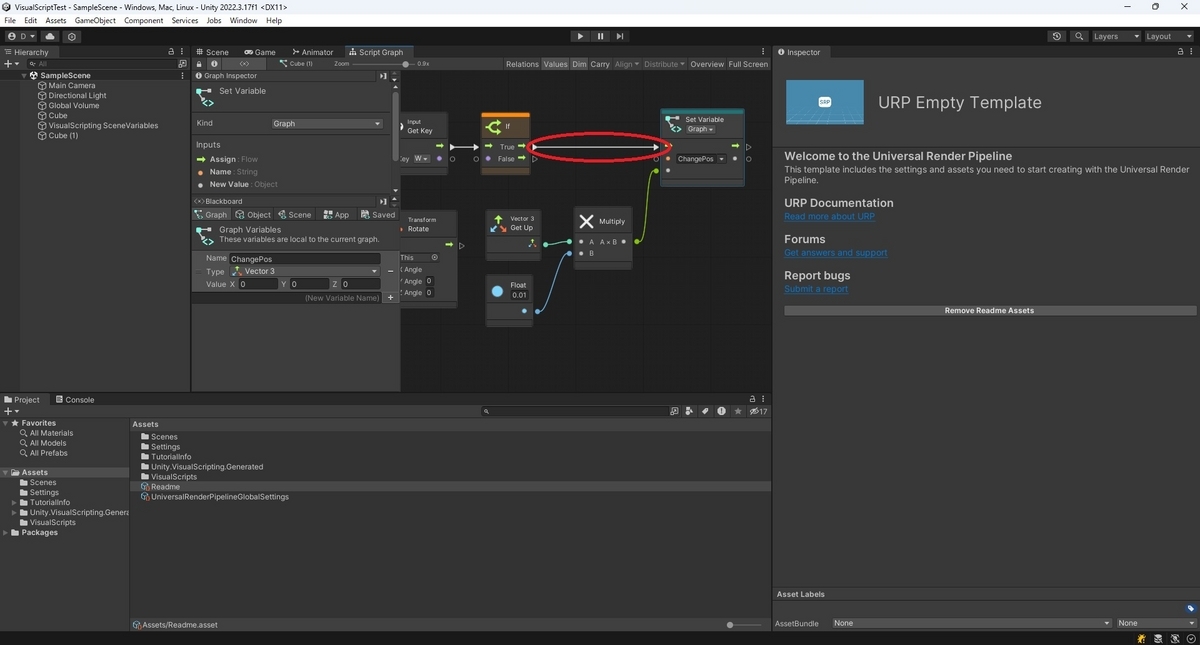Click the asset labels tag icon
This screenshot has width=1200, height=645.
click(1191, 608)
